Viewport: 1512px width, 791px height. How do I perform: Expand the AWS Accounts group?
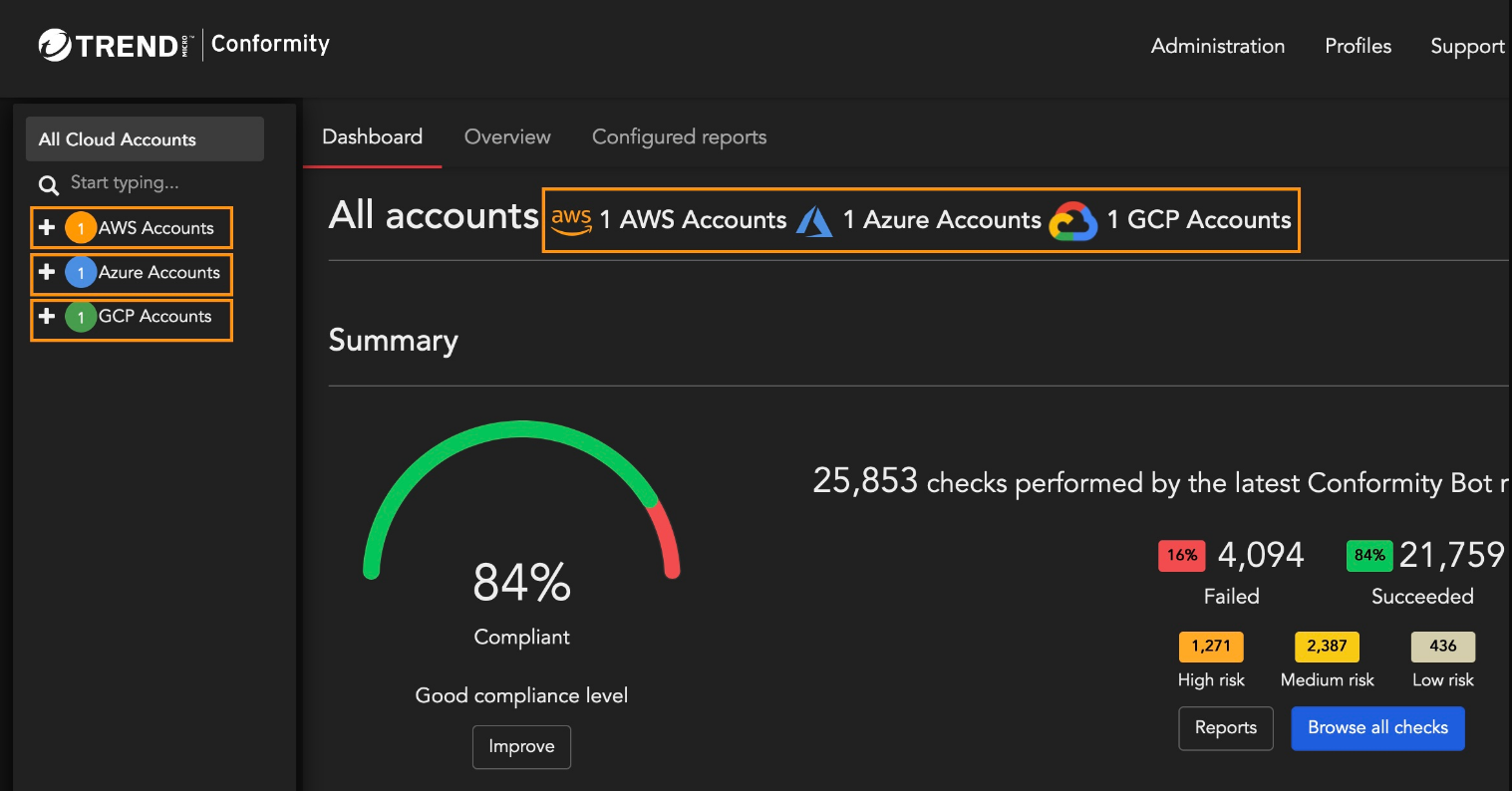pos(47,227)
